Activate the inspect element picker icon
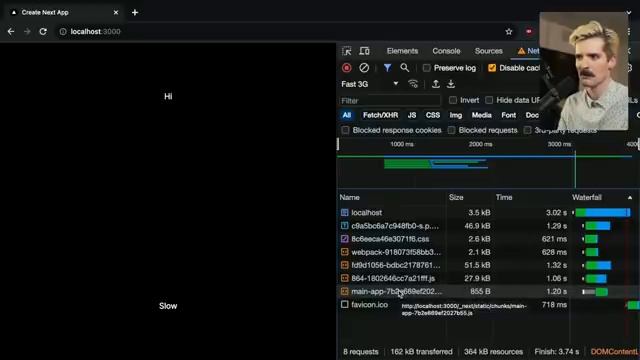This screenshot has height=360, width=640. click(347, 51)
